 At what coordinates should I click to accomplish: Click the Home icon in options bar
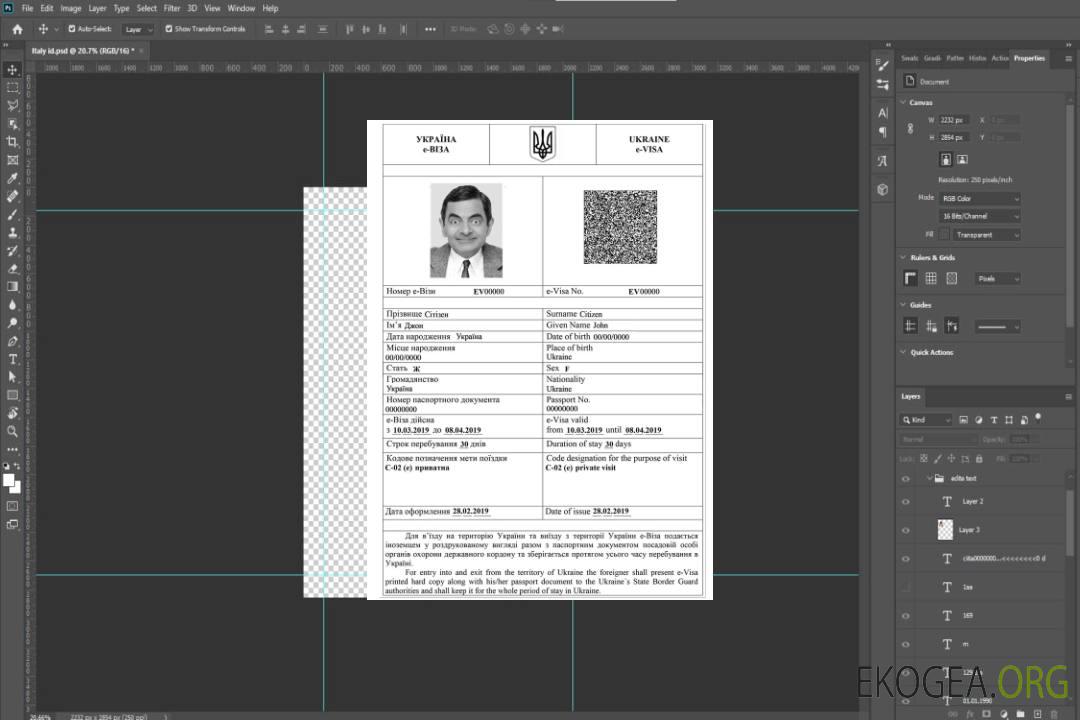coord(17,29)
